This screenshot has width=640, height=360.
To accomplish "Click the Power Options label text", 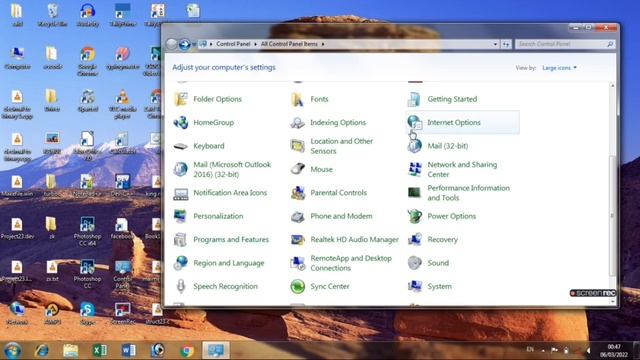I will (x=451, y=216).
